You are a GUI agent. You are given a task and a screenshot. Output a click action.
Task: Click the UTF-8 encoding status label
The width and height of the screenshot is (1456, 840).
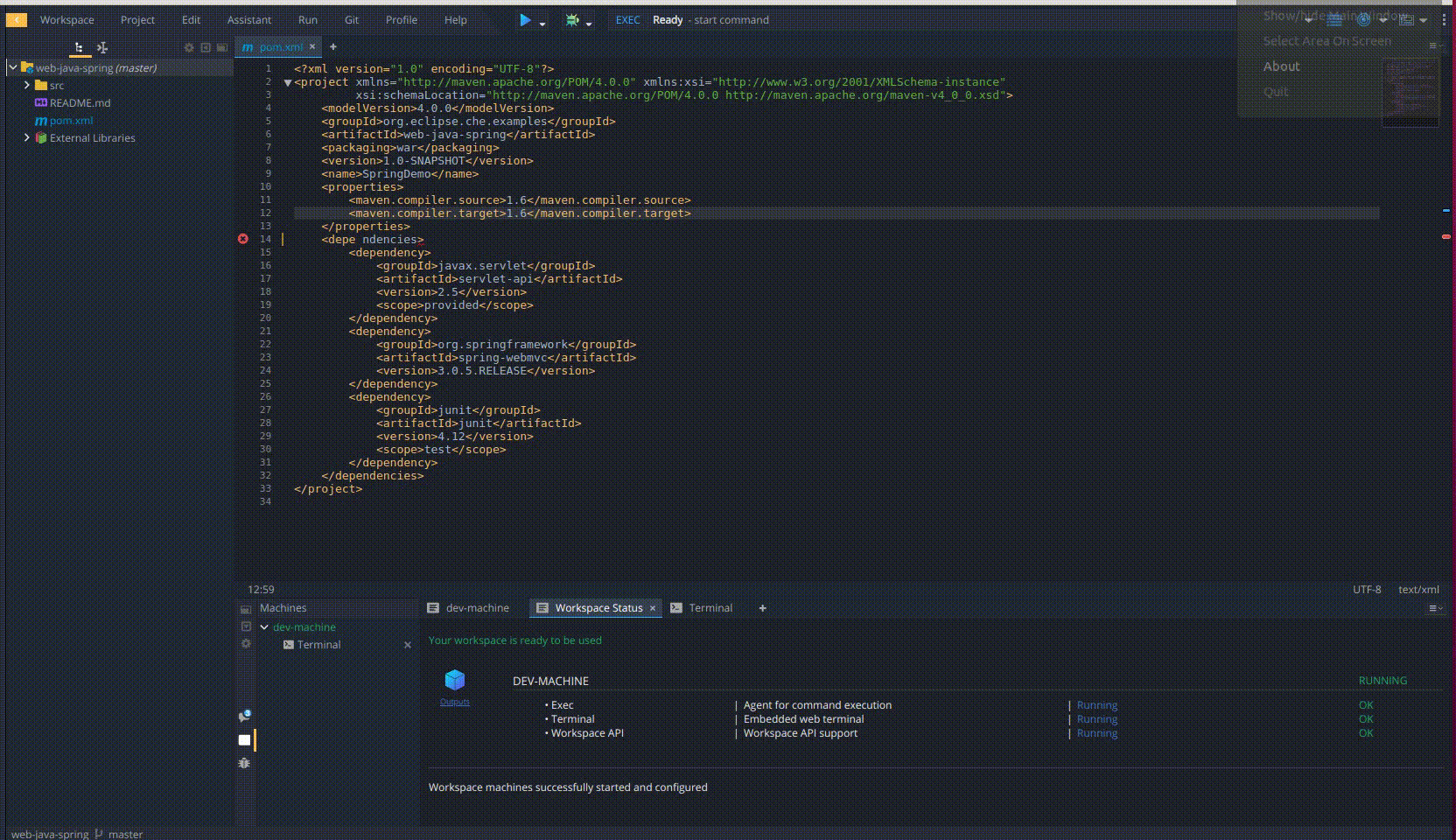[1367, 589]
